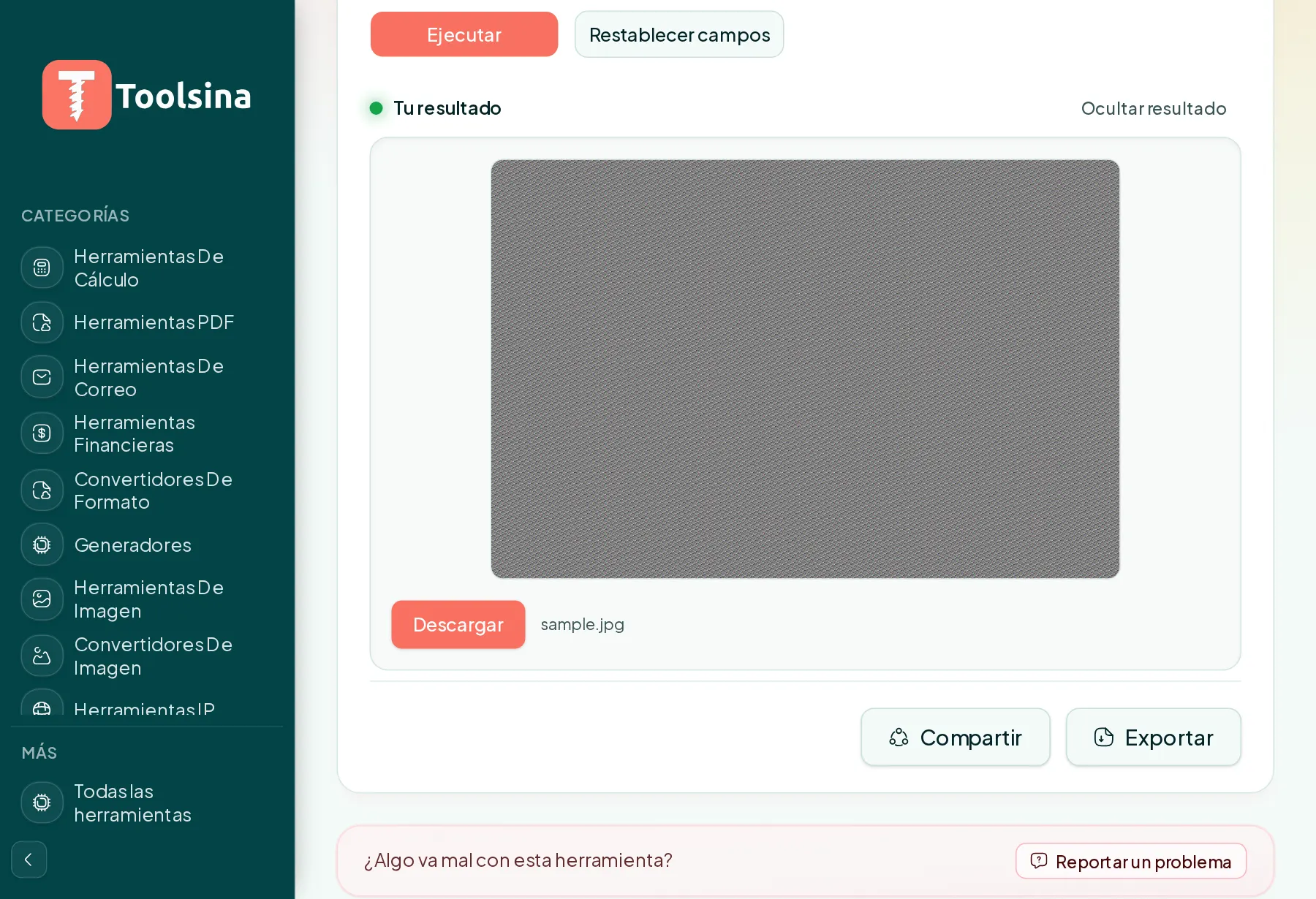Screen dimensions: 1316x899
Task: Share the result with Compartir
Action: pyautogui.click(x=956, y=737)
